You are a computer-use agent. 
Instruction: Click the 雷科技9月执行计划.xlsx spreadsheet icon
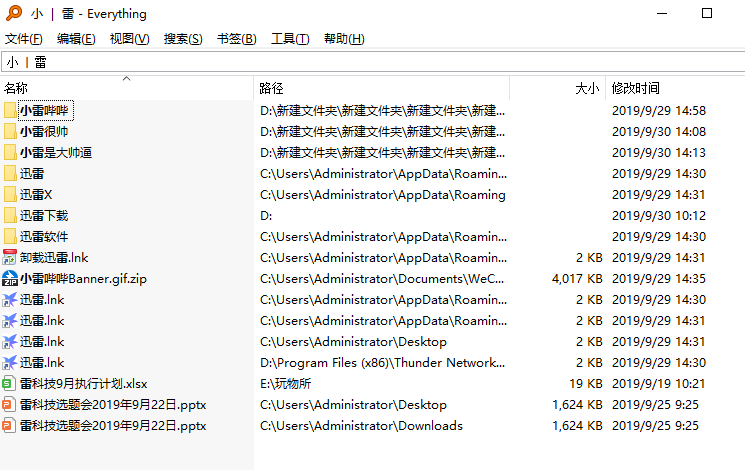(x=9, y=384)
